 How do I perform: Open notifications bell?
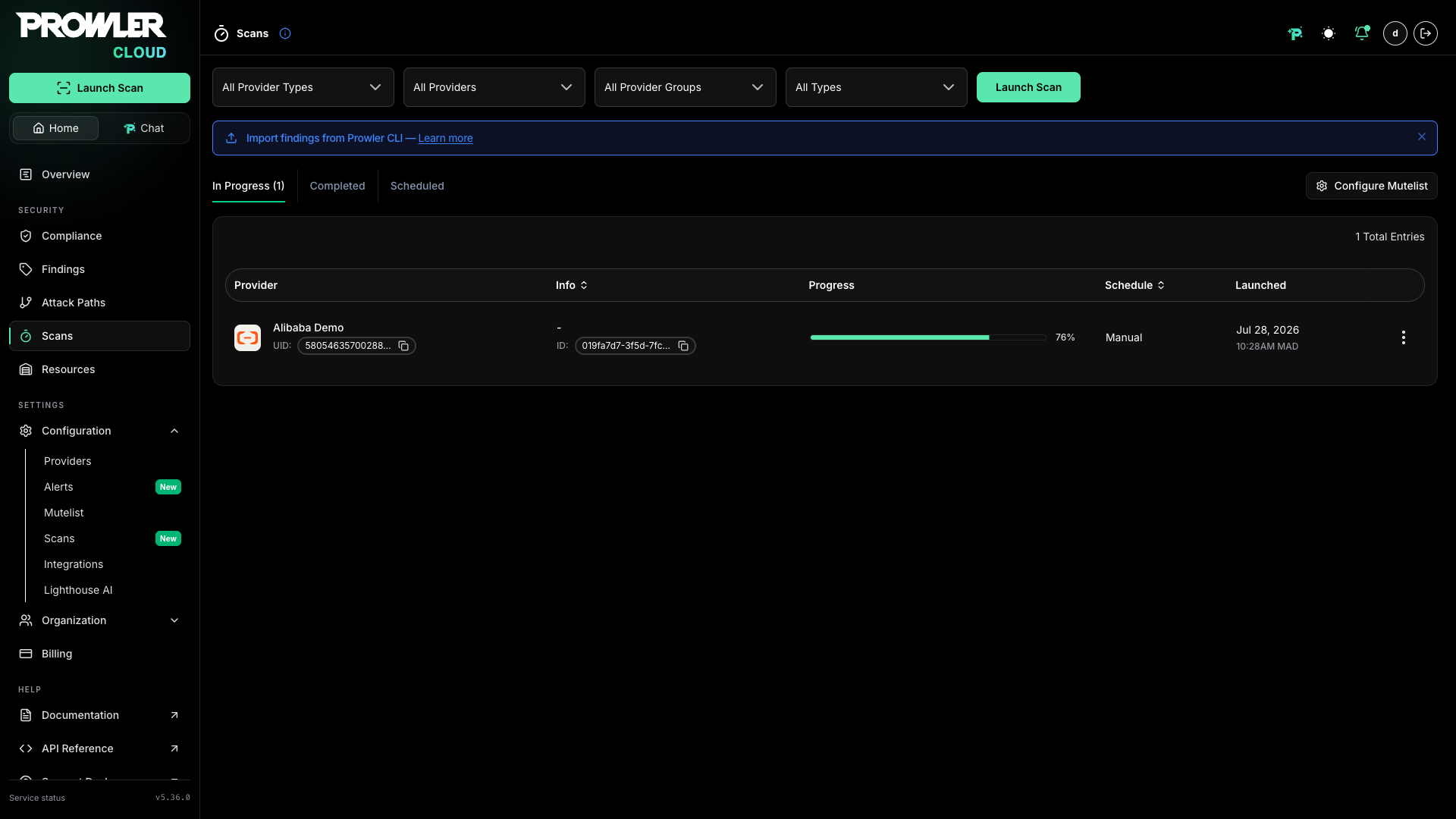[1362, 33]
